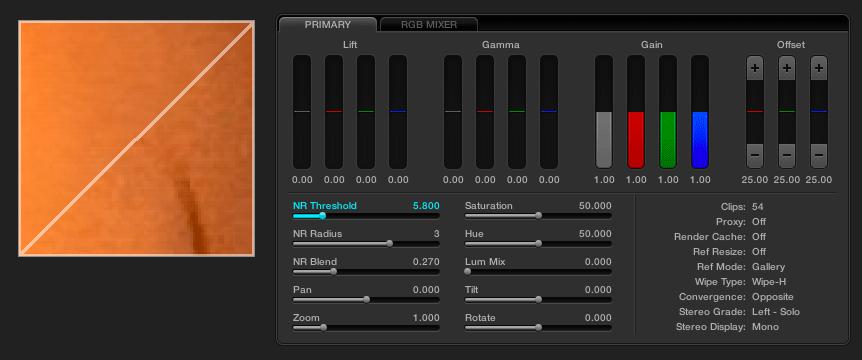Viewport: 862px width, 360px height.
Task: Click the Offset red plus button
Action: pyautogui.click(x=755, y=68)
